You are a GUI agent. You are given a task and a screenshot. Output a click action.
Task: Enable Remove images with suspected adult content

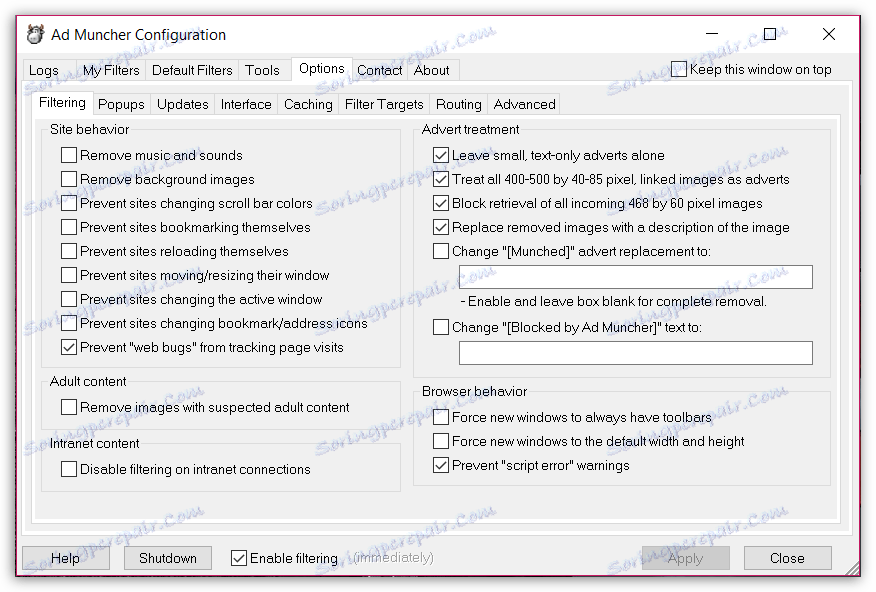click(x=69, y=407)
